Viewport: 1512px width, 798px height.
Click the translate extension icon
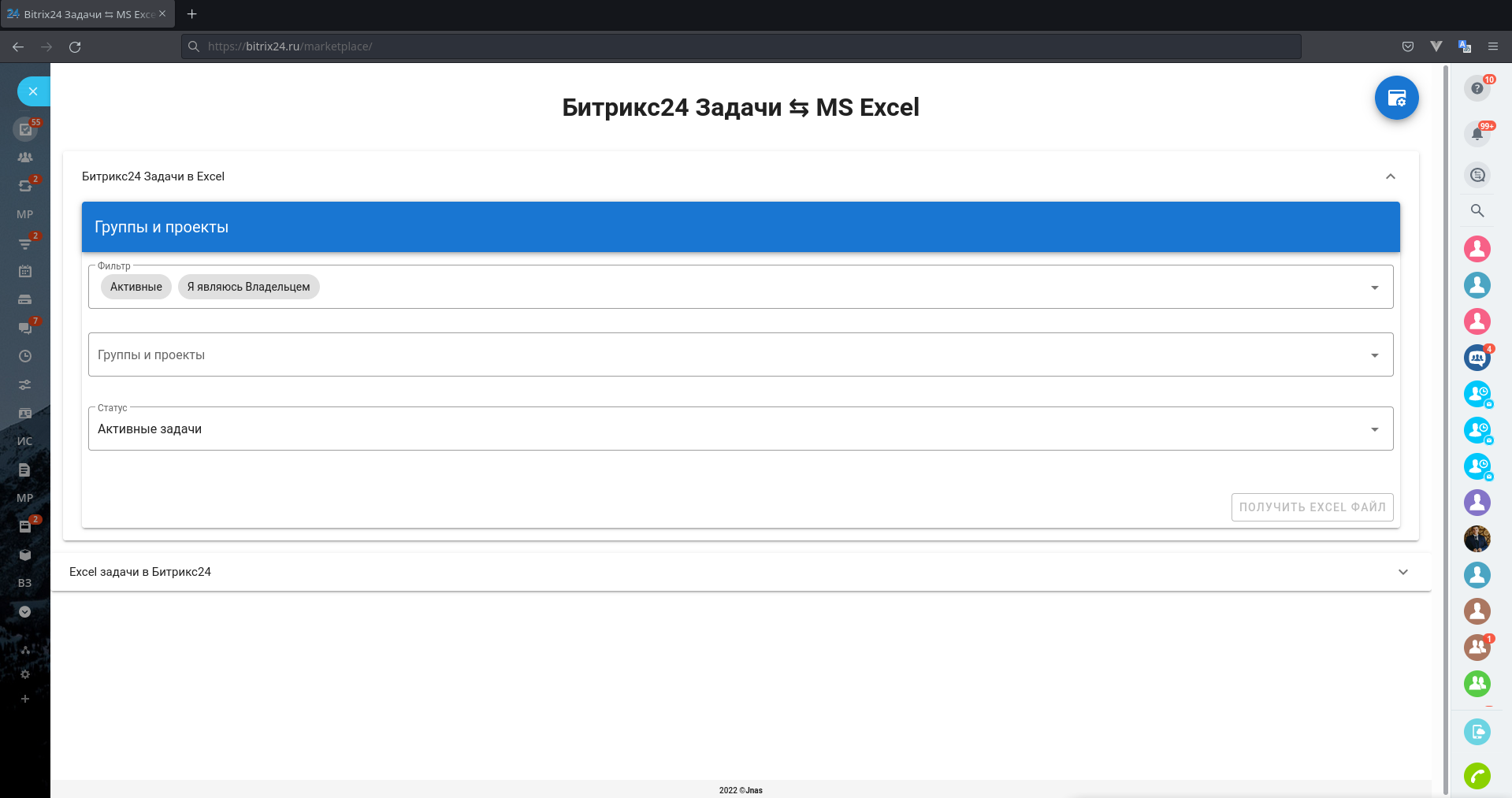tap(1465, 46)
